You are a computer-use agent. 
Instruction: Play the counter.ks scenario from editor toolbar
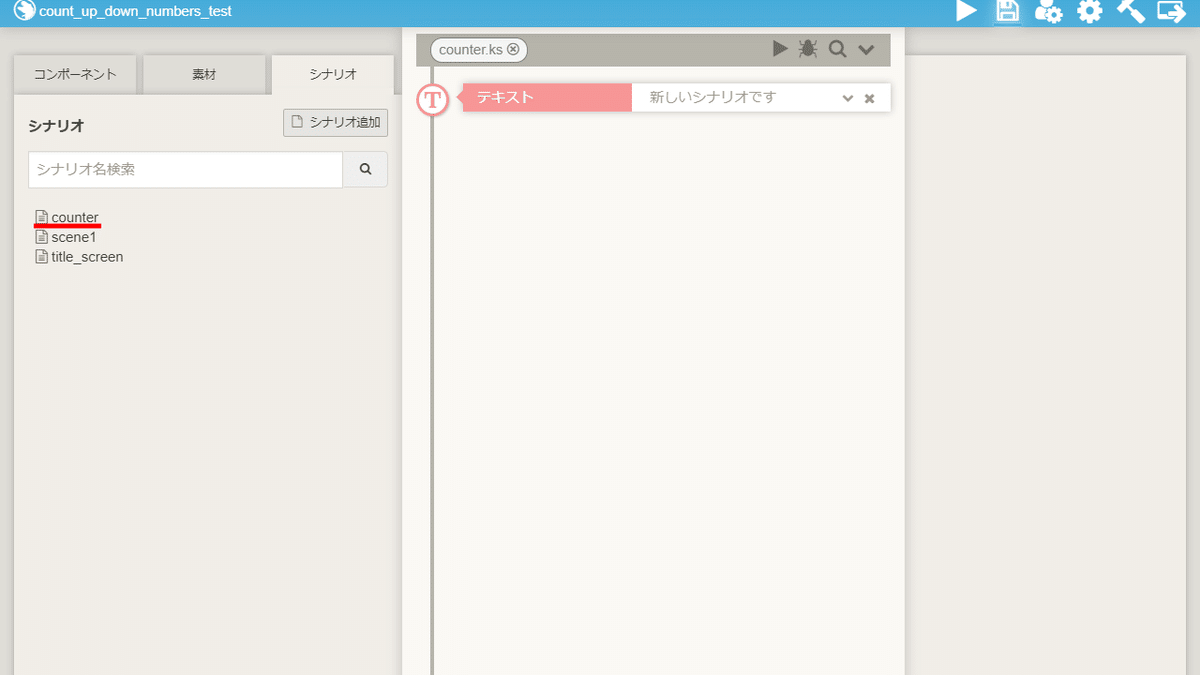click(780, 49)
